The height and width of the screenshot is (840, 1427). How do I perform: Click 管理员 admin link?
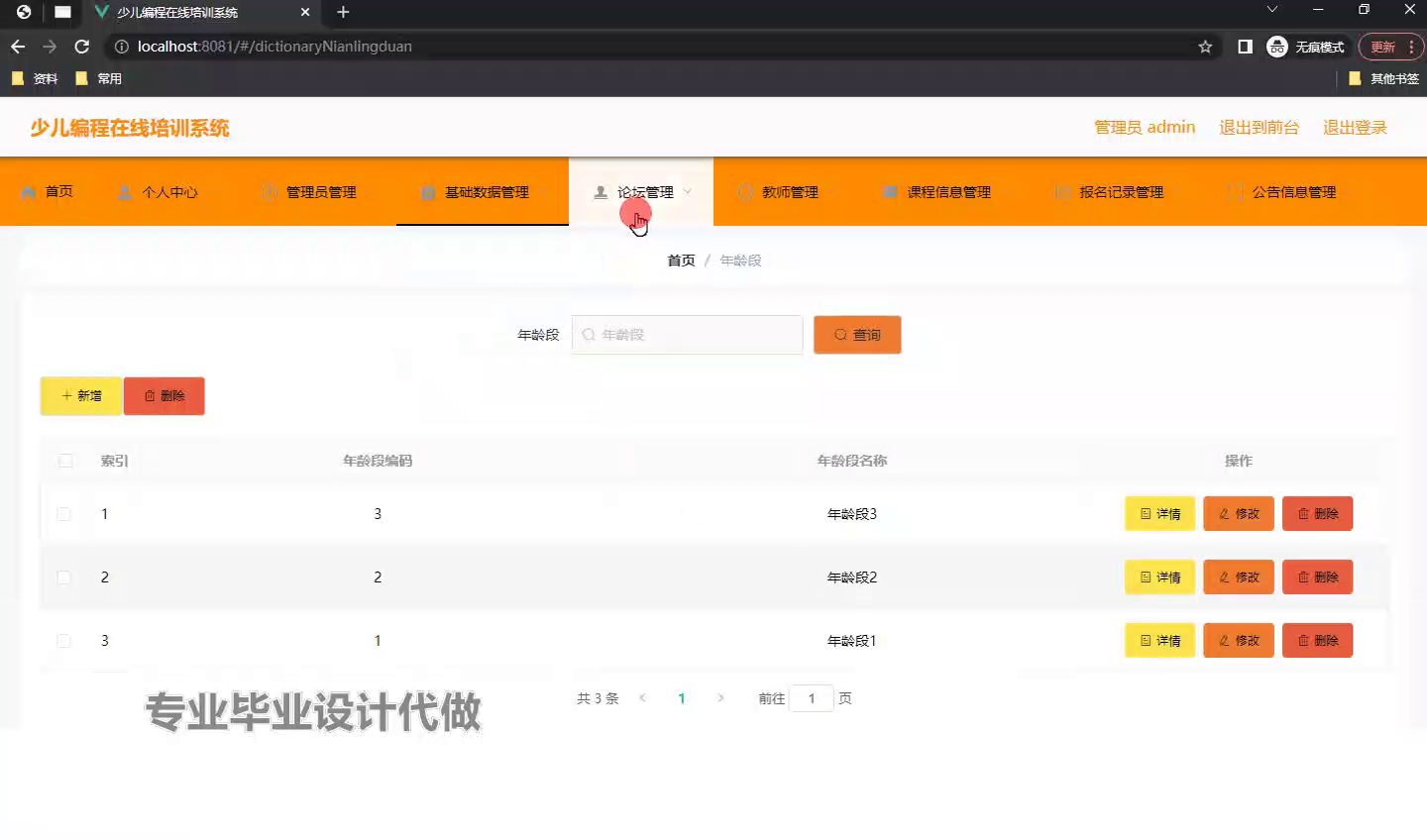pyautogui.click(x=1145, y=127)
